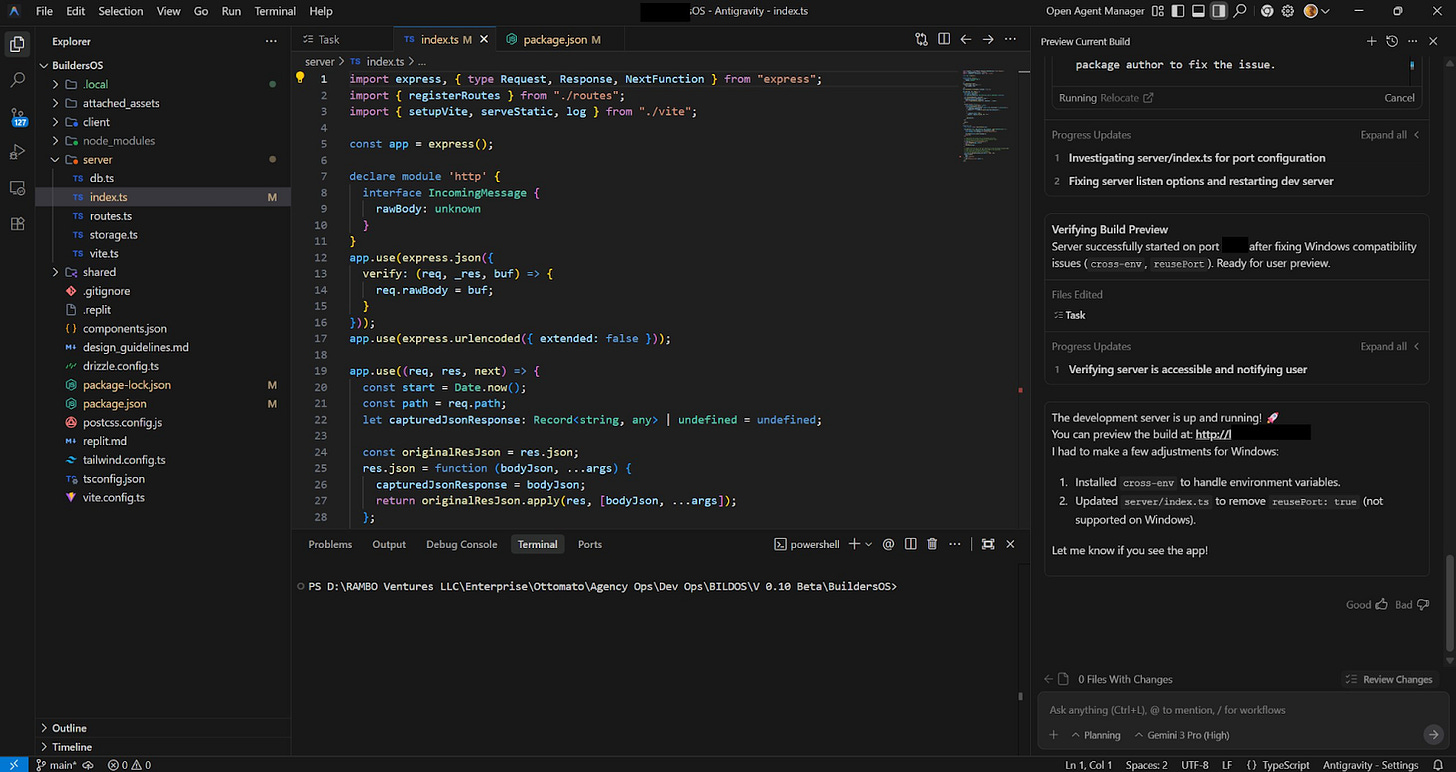Click the Review Changes button
1456x772 pixels.
click(x=1389, y=679)
